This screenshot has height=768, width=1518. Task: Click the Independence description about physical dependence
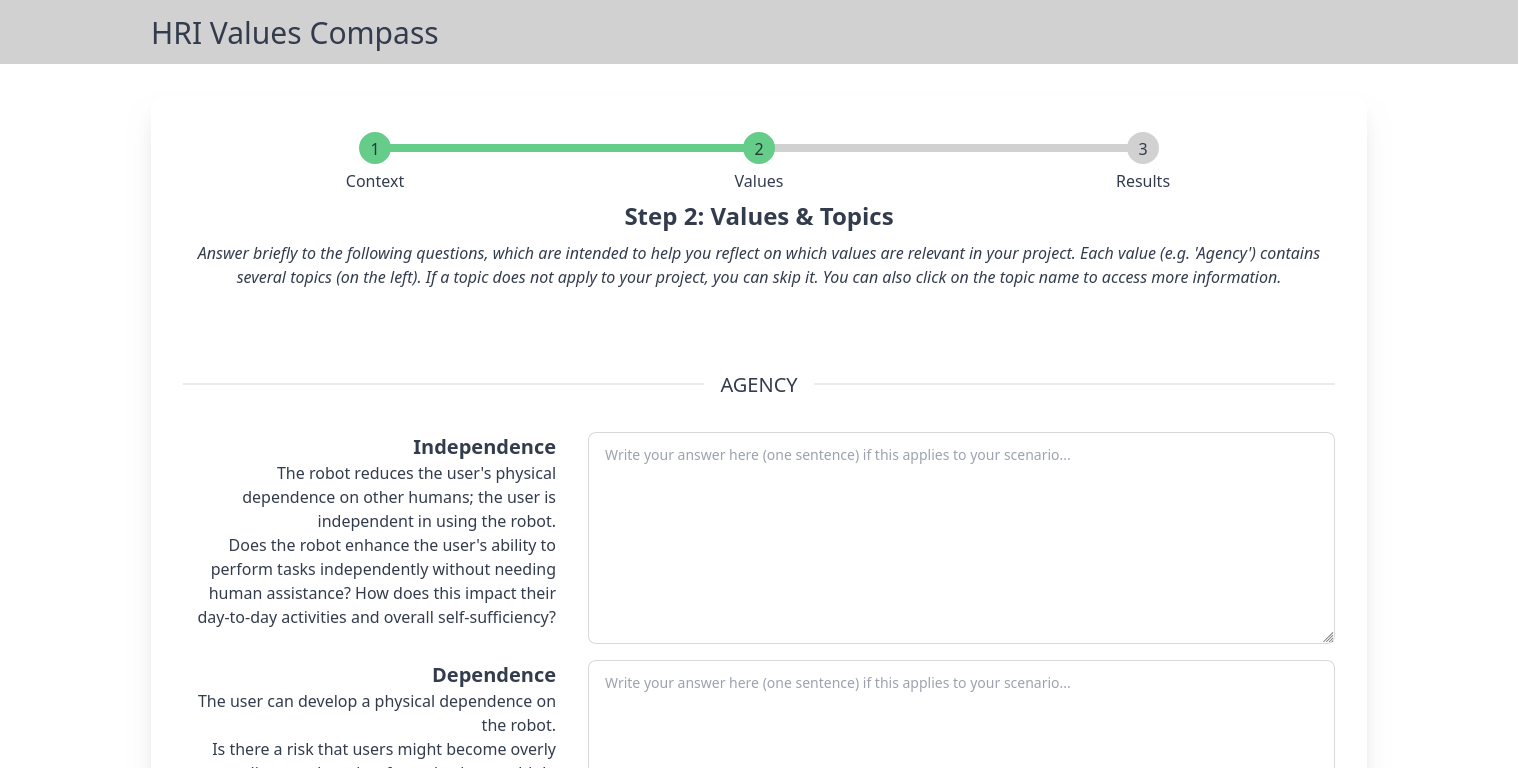(x=399, y=497)
